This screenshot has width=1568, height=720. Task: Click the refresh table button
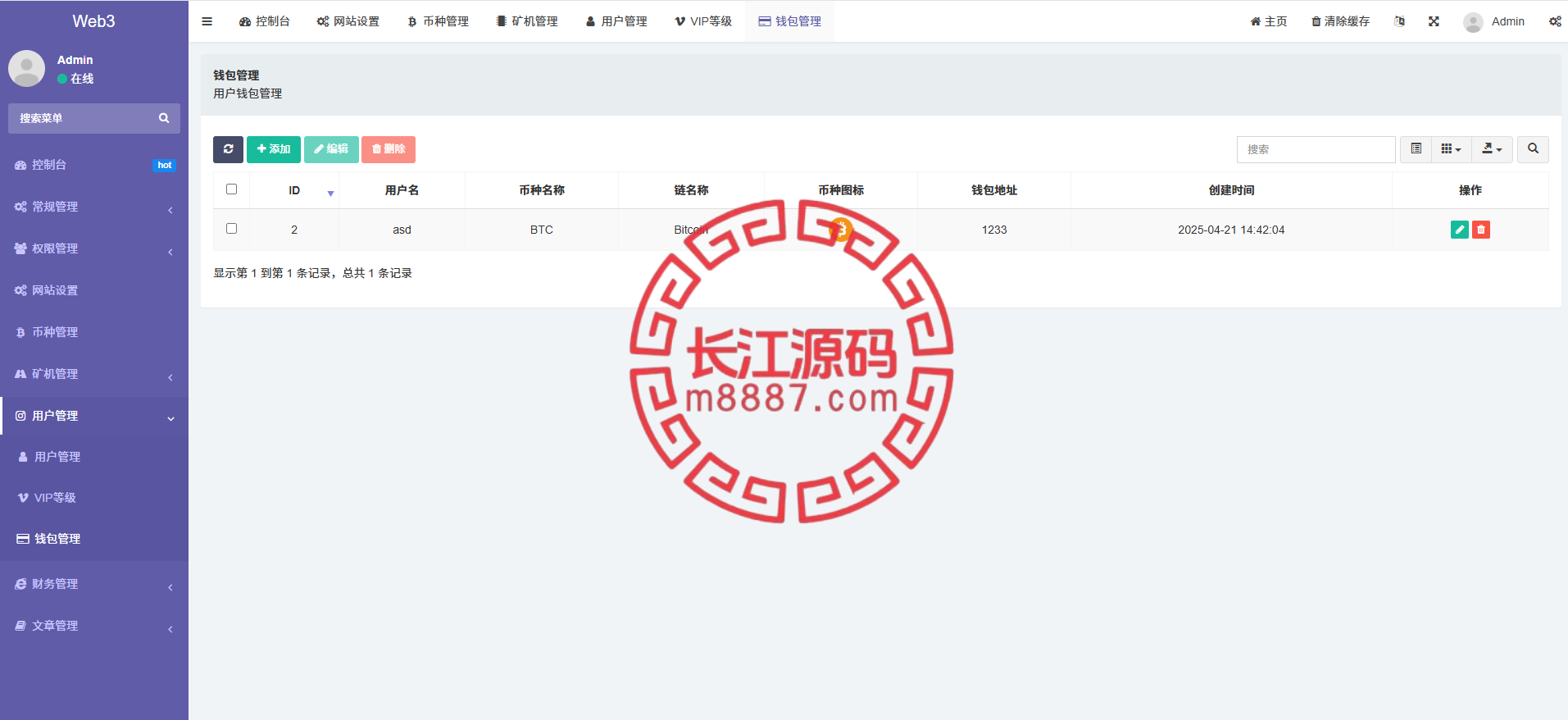click(228, 149)
